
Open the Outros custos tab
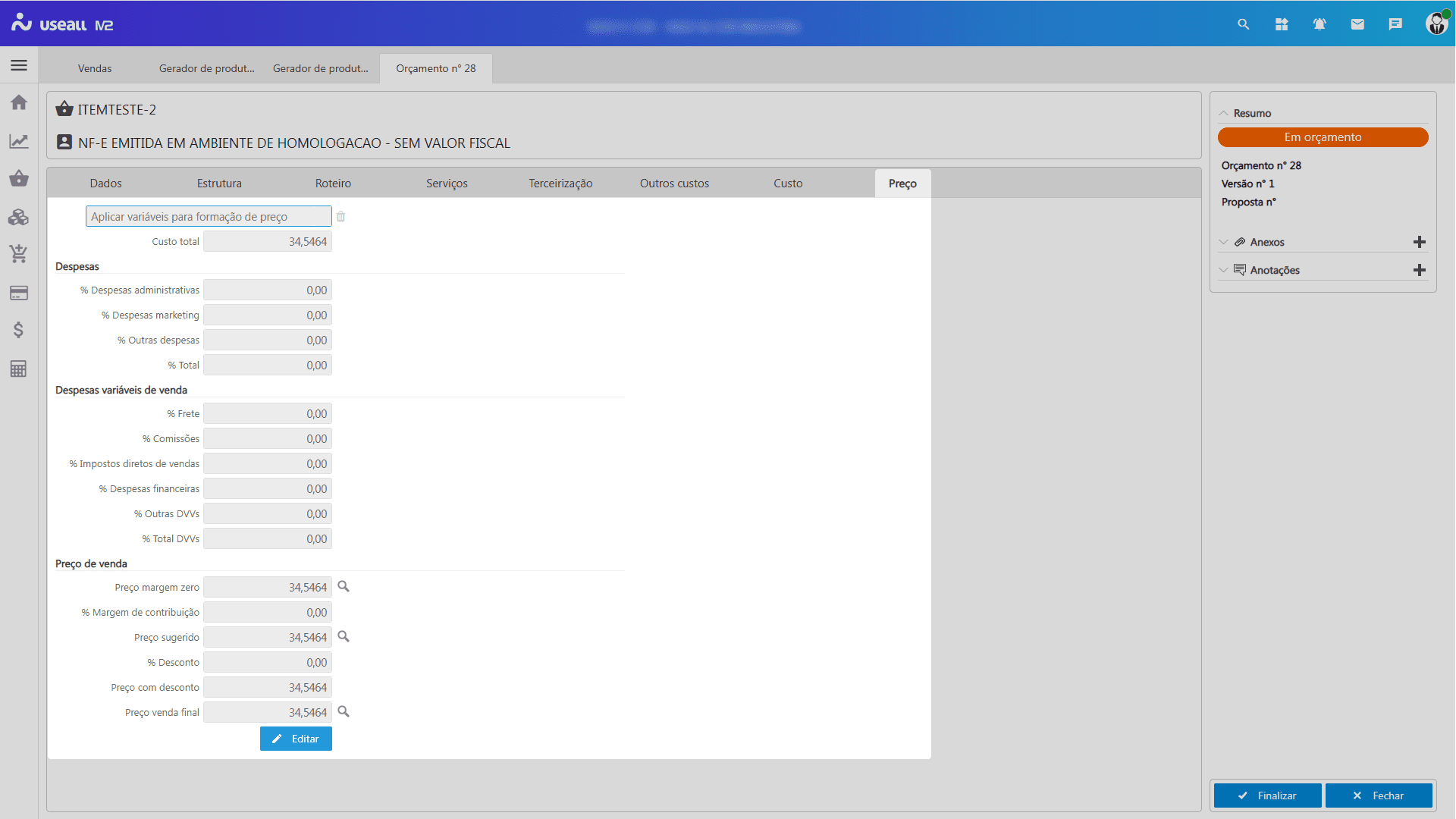(674, 184)
